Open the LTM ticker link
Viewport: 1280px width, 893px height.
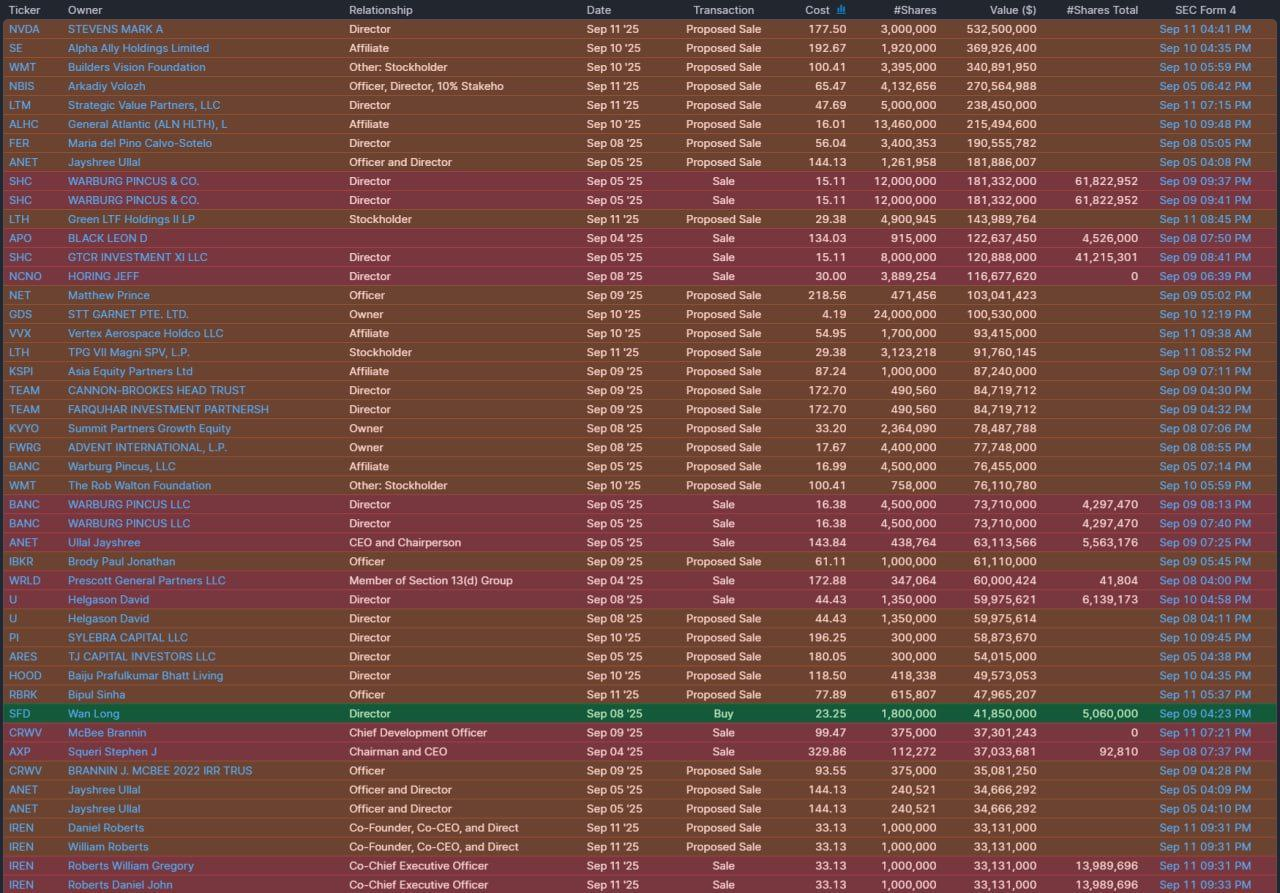click(x=19, y=105)
